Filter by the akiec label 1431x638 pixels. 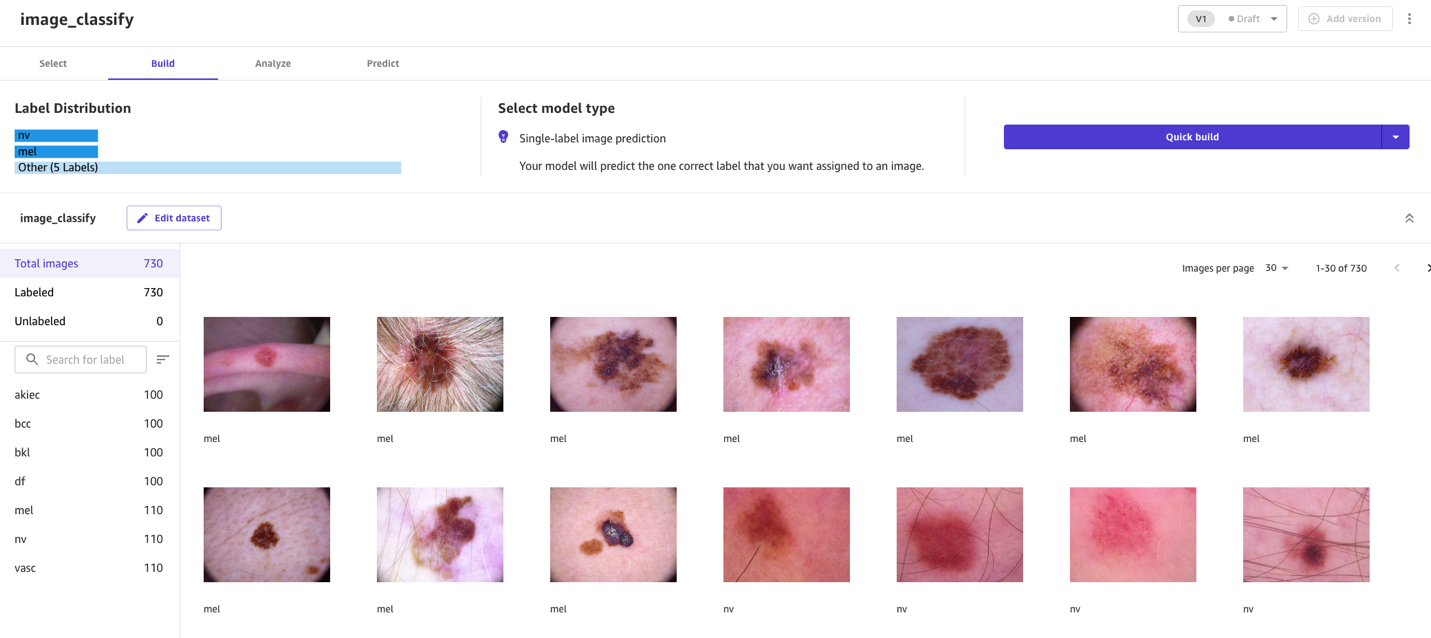click(89, 394)
